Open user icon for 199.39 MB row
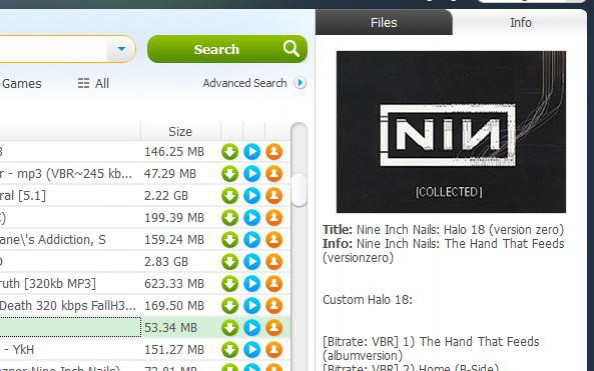This screenshot has width=594, height=371. point(274,218)
